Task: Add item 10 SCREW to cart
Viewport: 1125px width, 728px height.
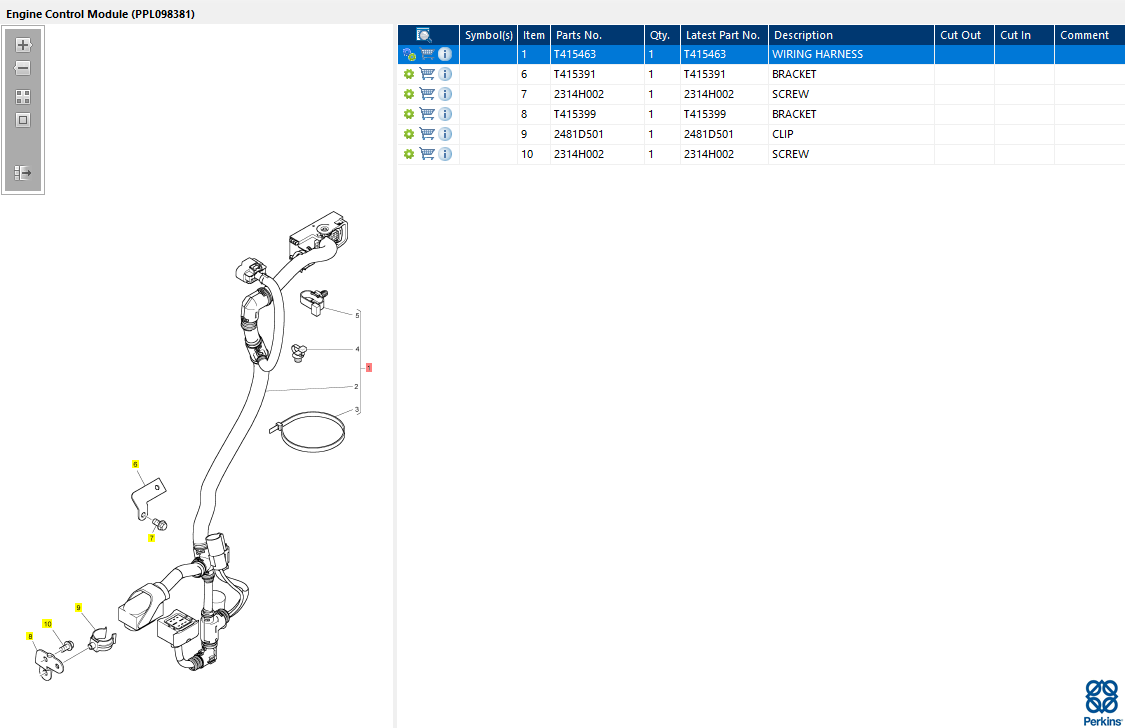Action: pos(427,154)
